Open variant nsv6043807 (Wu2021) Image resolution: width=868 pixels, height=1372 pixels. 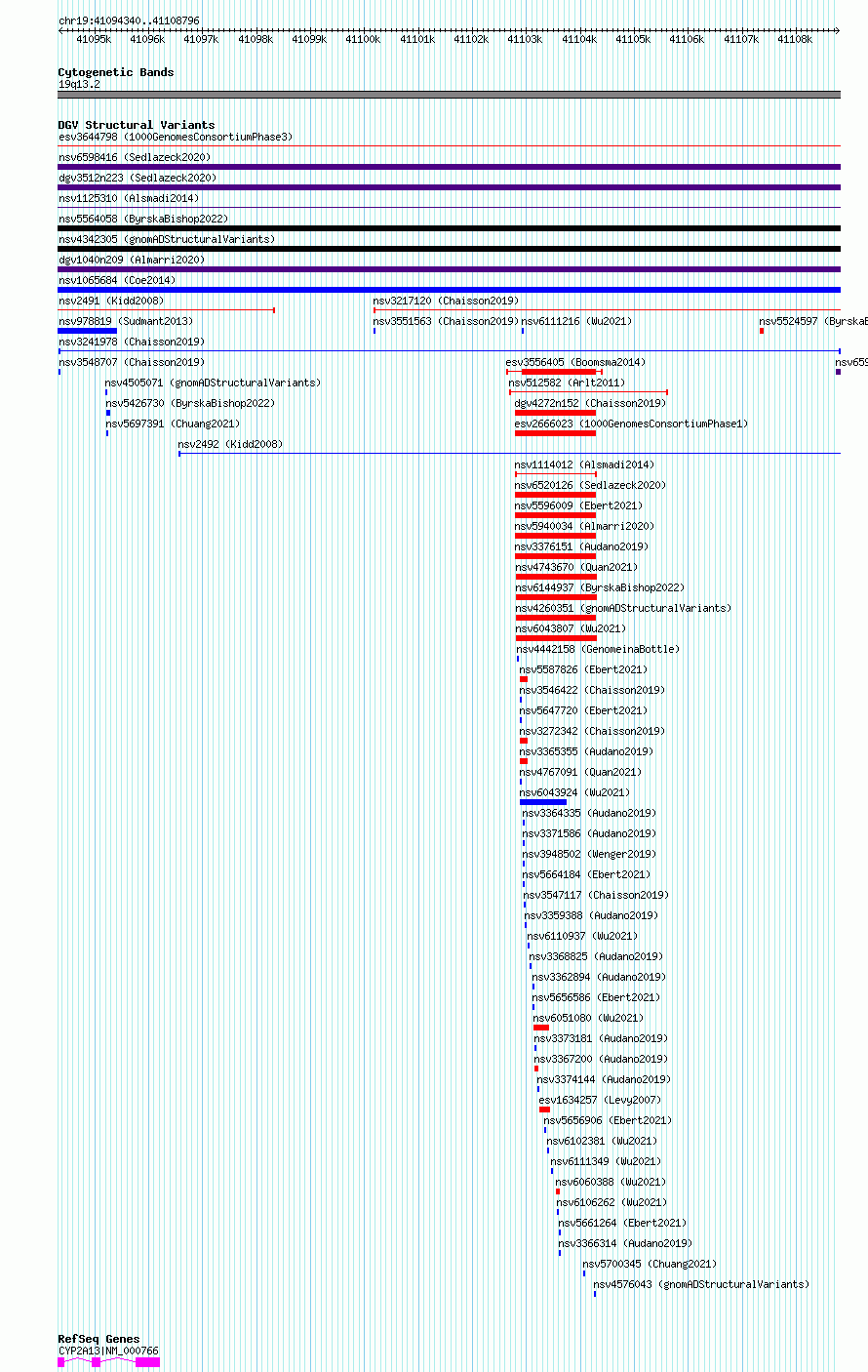click(x=571, y=628)
